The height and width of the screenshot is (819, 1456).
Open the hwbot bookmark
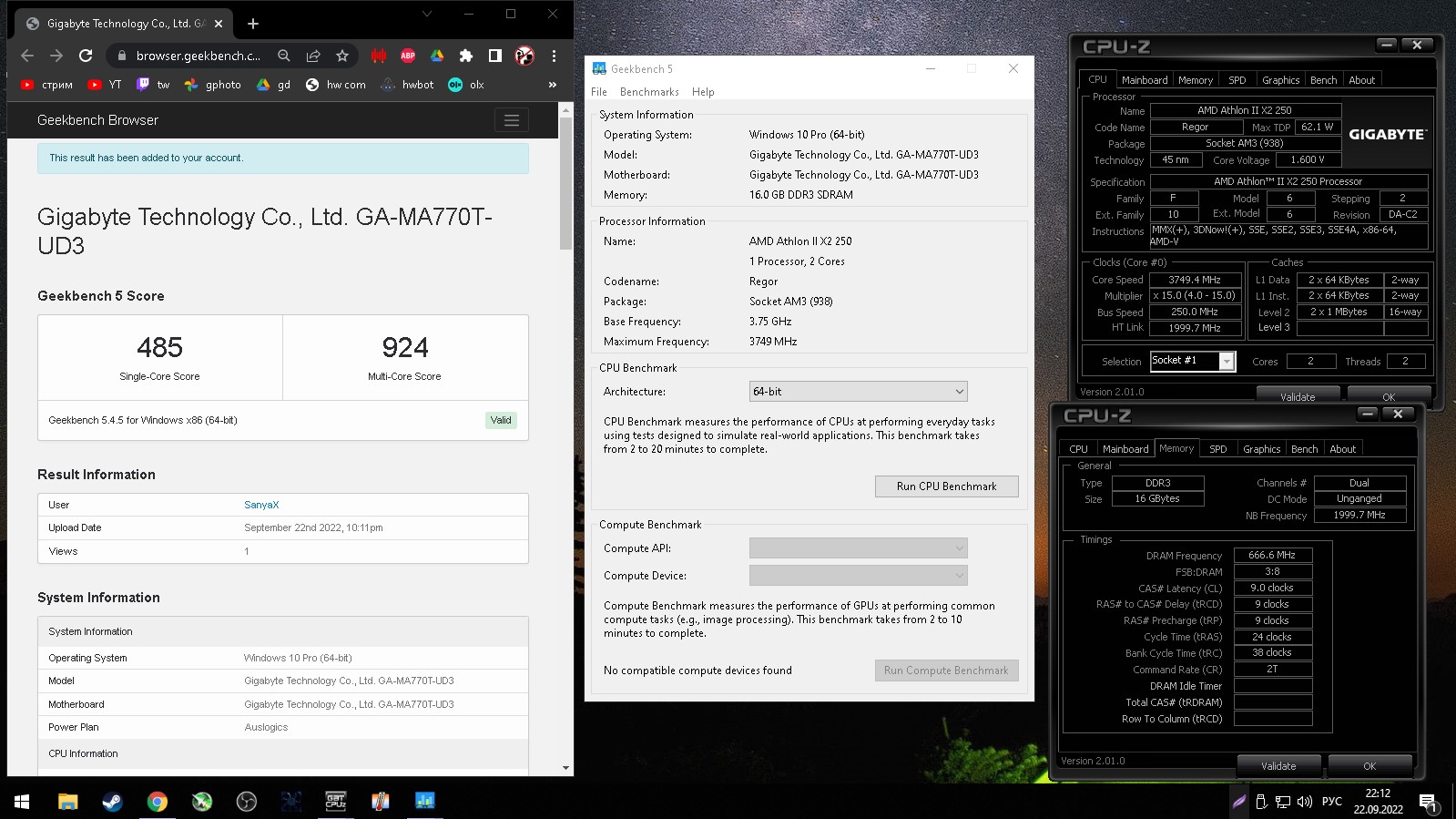click(408, 85)
